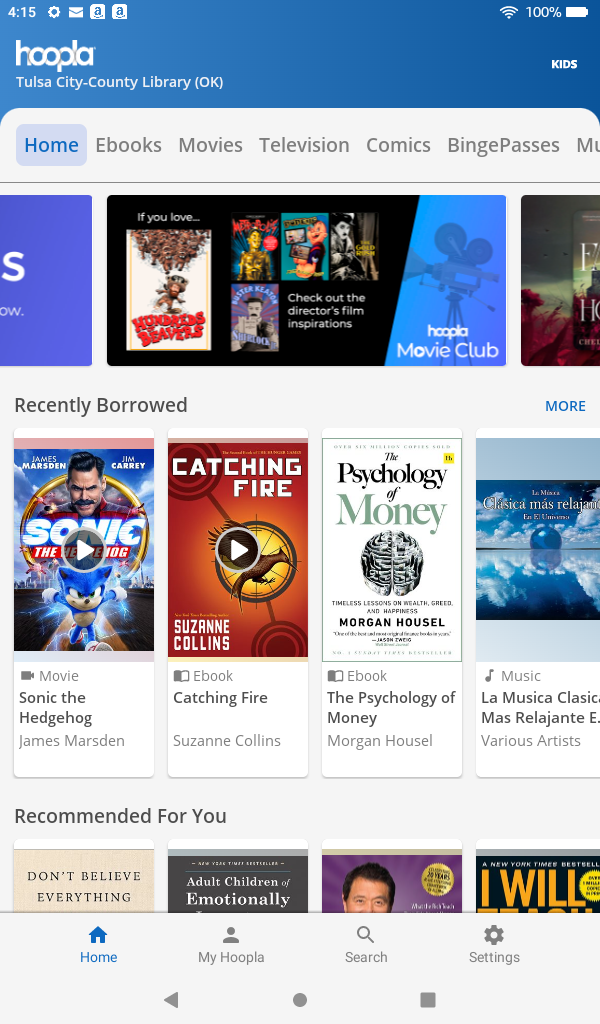Open Settings gear in bottom navigation
Screen dimensions: 600x1024
494,935
